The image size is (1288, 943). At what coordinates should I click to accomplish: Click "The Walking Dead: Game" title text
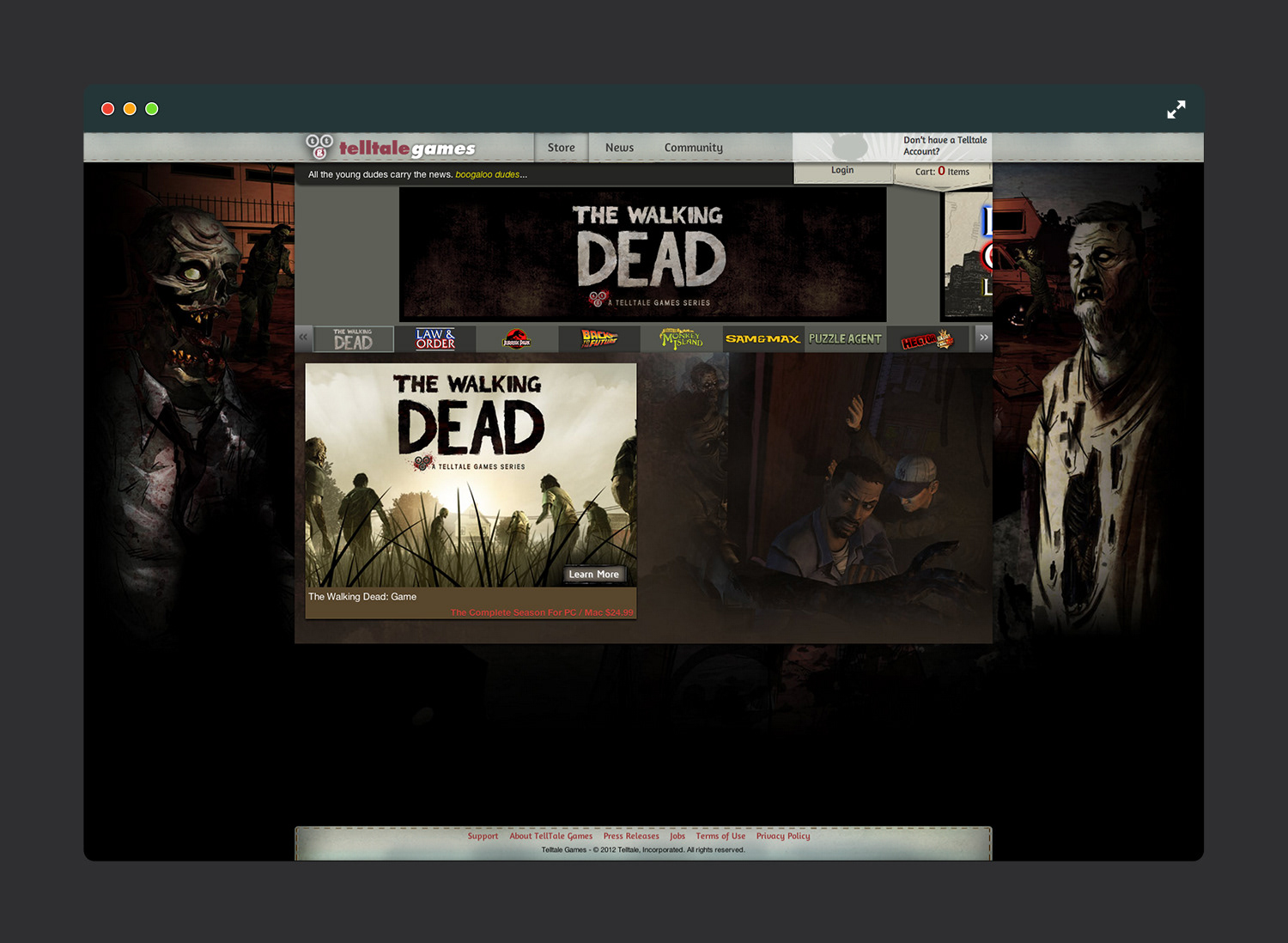(362, 597)
